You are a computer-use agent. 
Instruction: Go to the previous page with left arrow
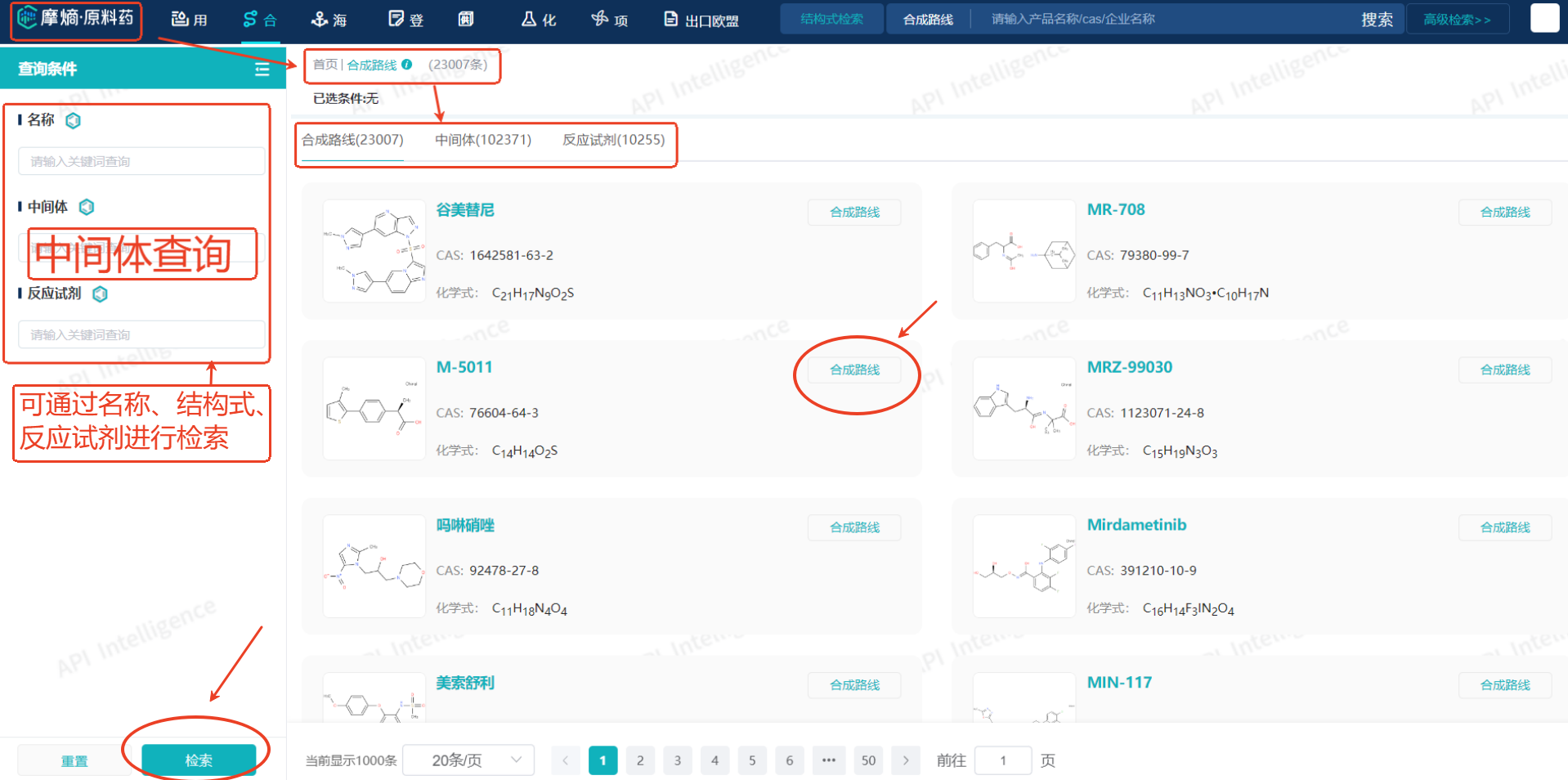(565, 760)
